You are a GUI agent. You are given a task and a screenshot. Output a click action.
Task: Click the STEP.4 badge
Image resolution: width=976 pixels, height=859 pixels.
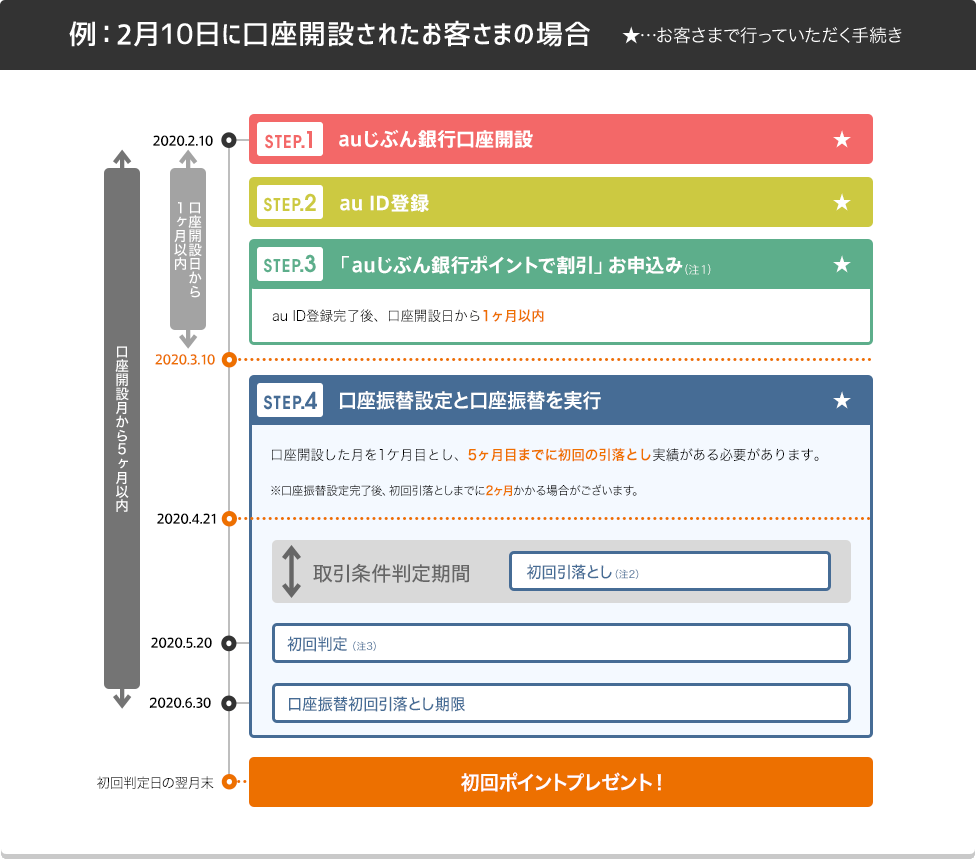click(289, 401)
